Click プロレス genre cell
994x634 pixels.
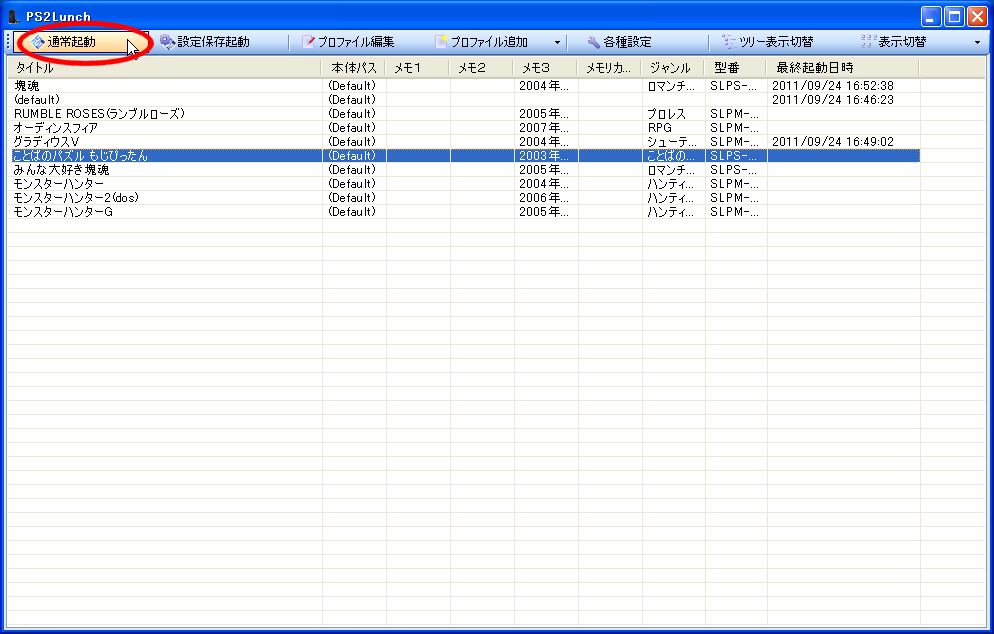pyautogui.click(x=666, y=114)
